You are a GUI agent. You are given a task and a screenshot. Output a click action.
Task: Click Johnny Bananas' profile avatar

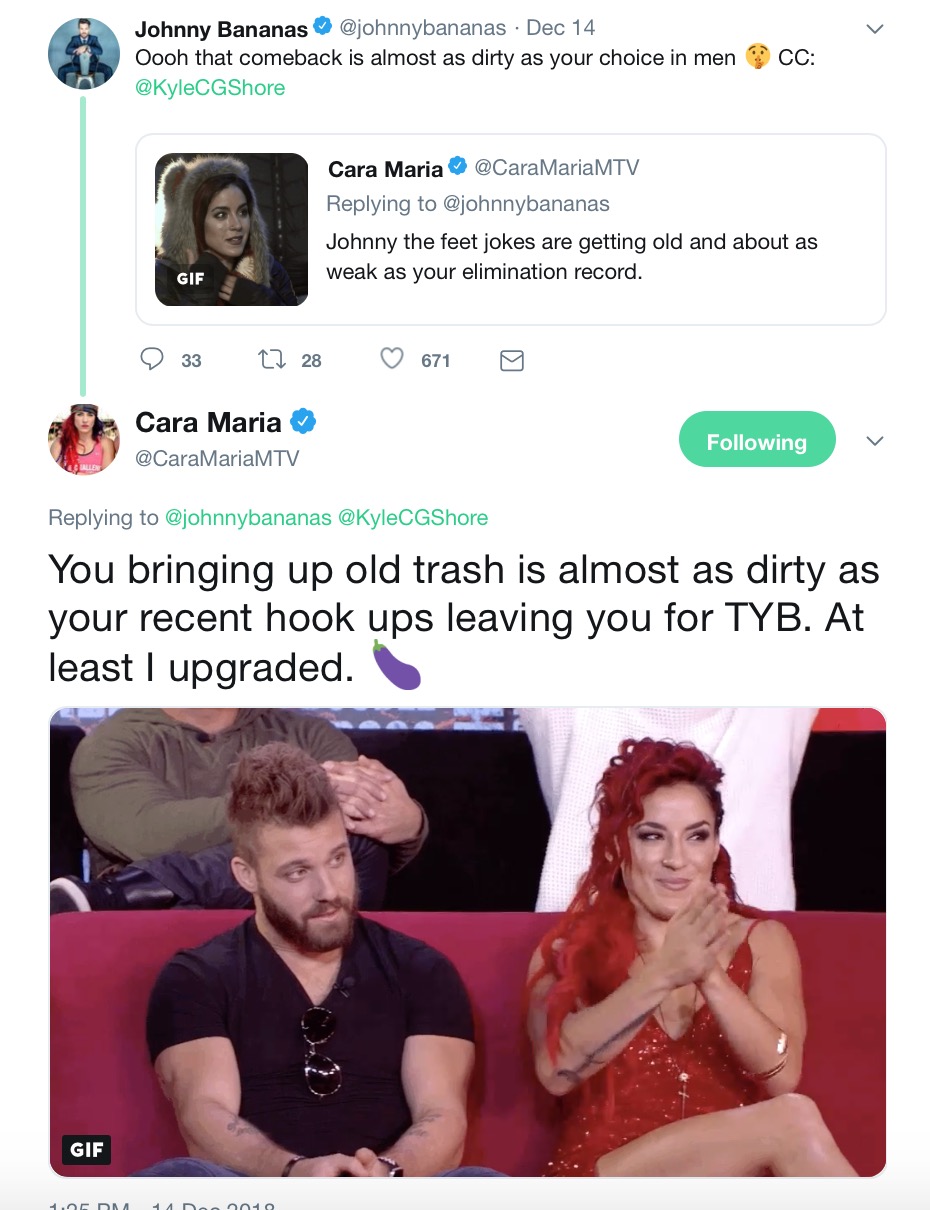[x=84, y=53]
